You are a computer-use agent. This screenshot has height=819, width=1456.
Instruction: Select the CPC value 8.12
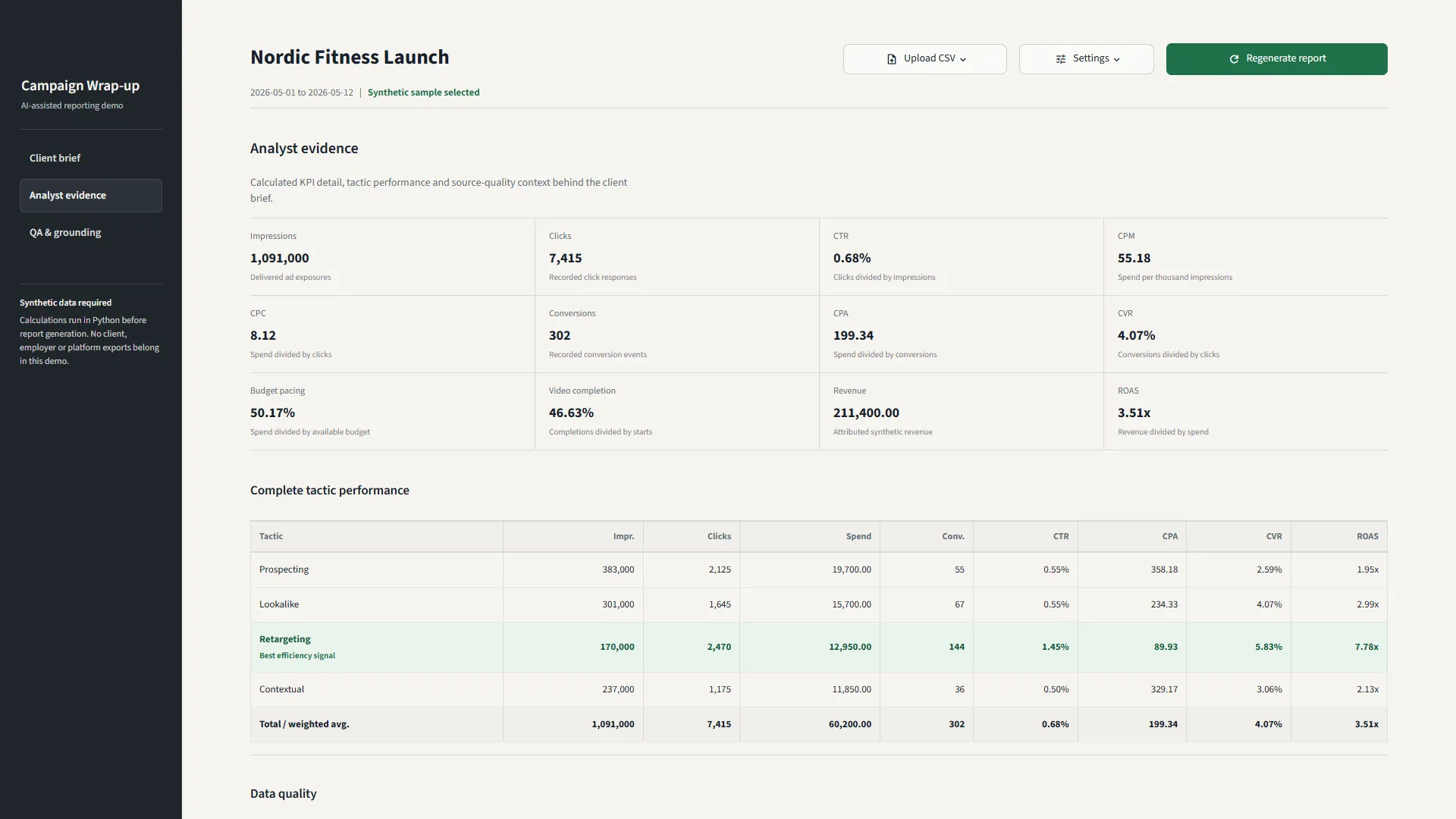pos(263,336)
